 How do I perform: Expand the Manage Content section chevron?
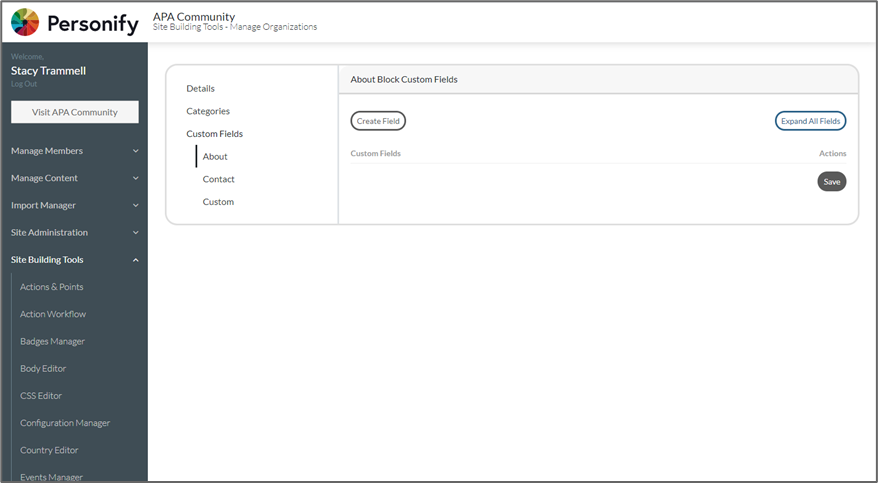click(x=136, y=178)
